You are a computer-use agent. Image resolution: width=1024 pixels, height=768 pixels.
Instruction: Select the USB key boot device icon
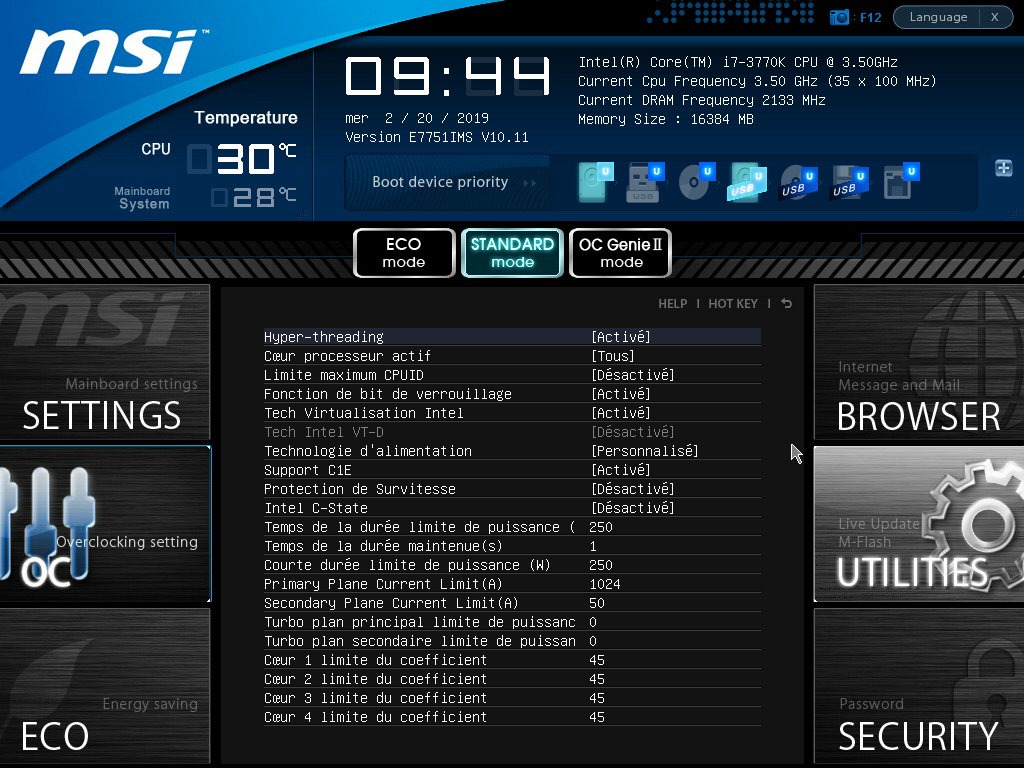[645, 182]
